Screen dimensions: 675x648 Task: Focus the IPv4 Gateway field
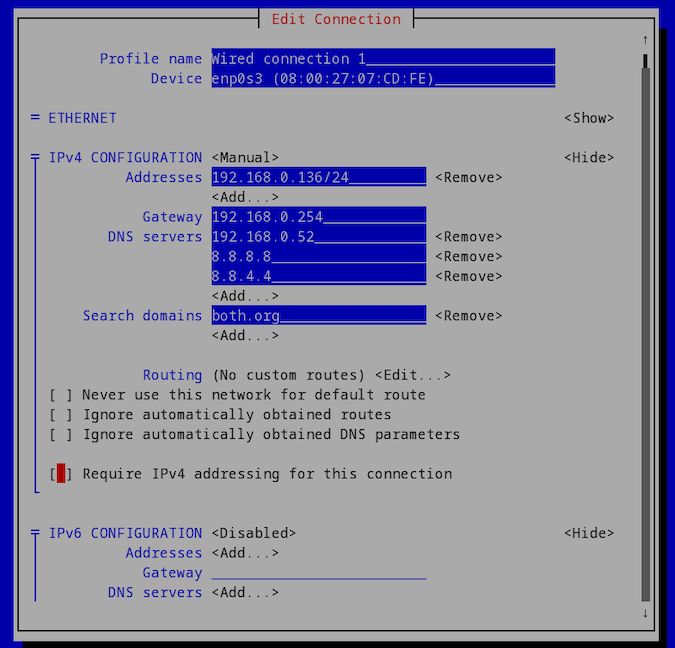tap(318, 217)
